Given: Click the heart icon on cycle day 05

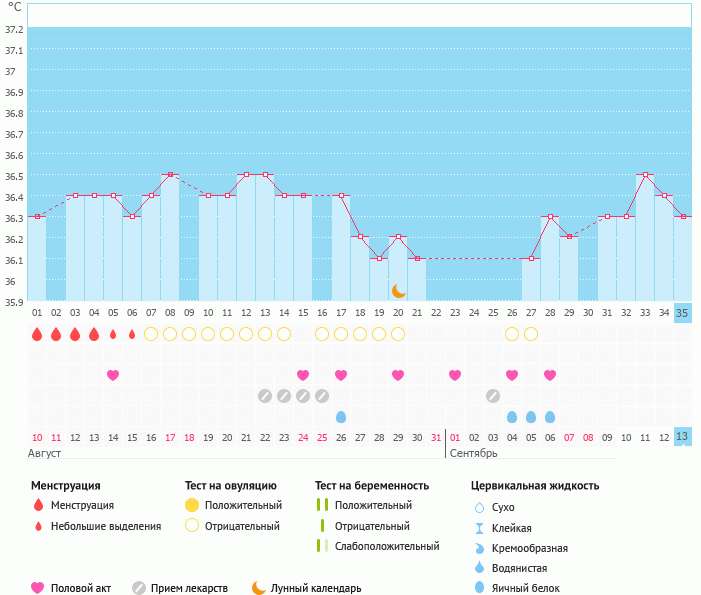Looking at the screenshot, I should (x=113, y=375).
